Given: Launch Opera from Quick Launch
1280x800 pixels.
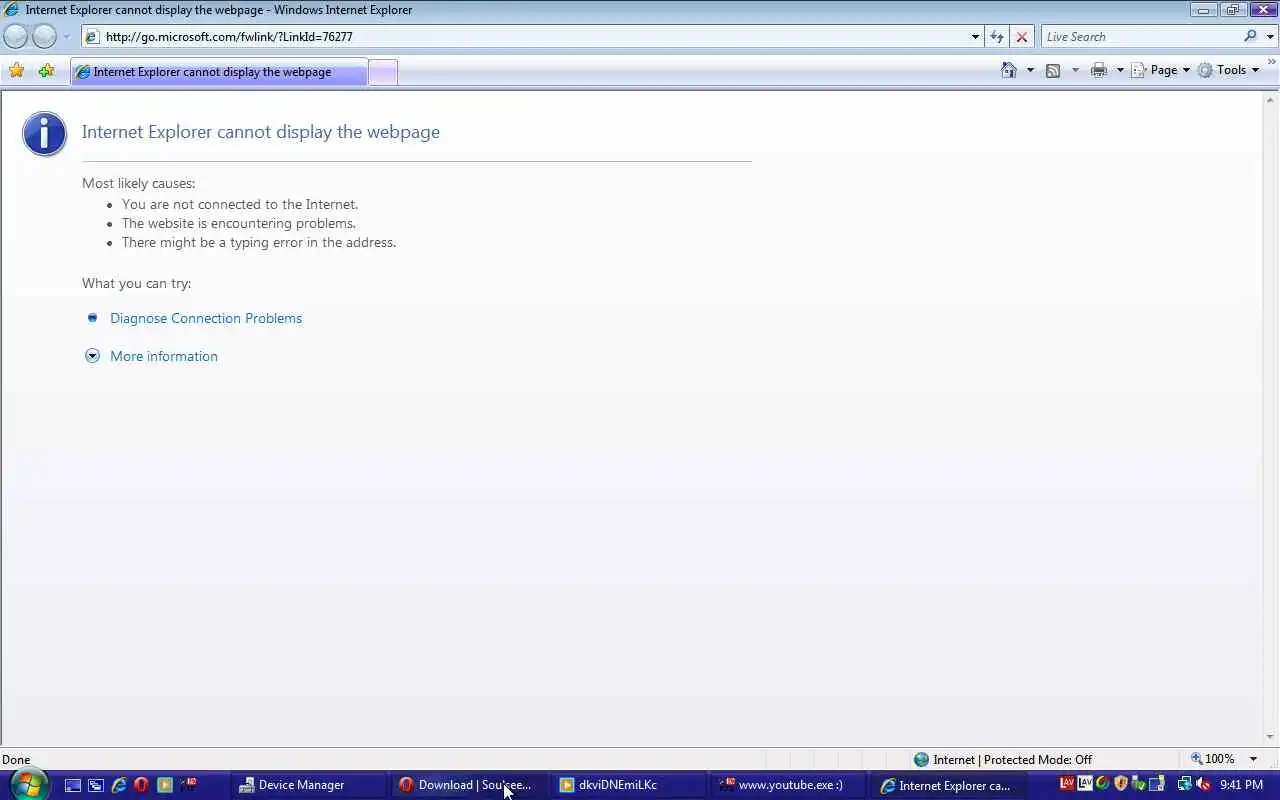Looking at the screenshot, I should pos(141,785).
